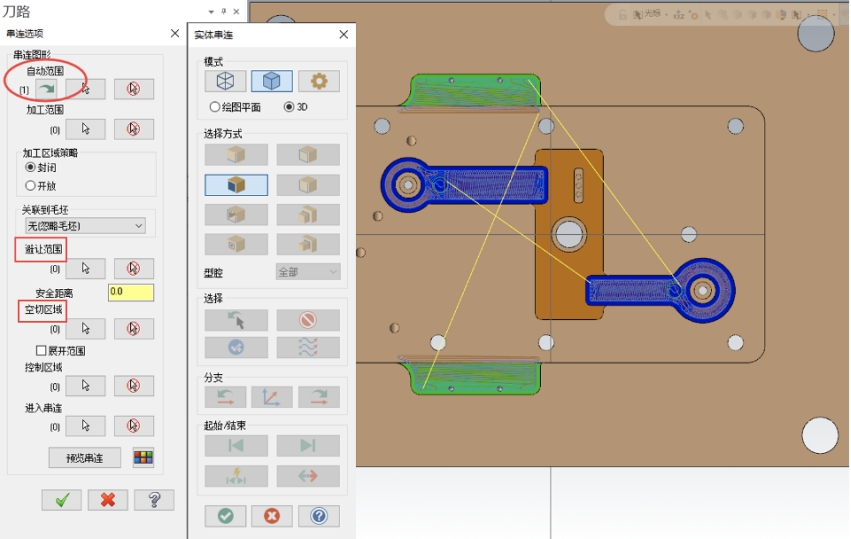Click the blue checkmark-plus icon under 选择

coord(236,347)
